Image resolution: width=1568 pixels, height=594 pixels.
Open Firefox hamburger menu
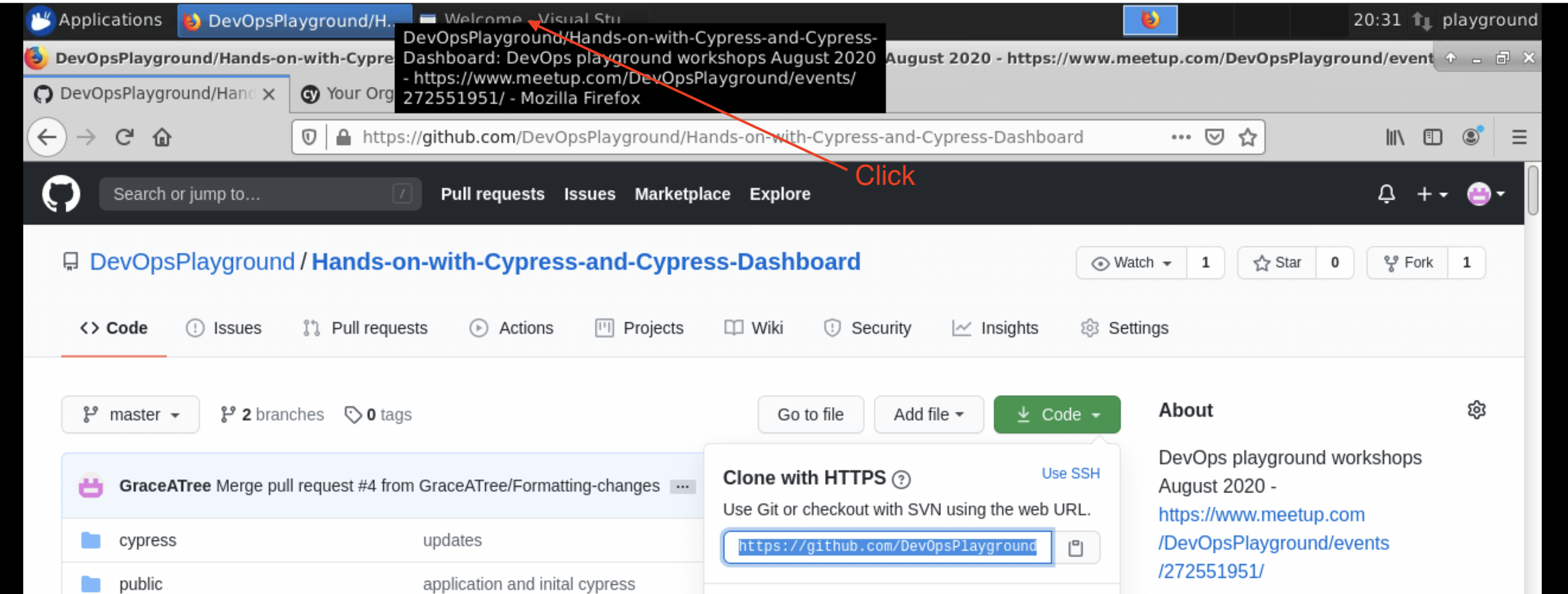(1518, 137)
